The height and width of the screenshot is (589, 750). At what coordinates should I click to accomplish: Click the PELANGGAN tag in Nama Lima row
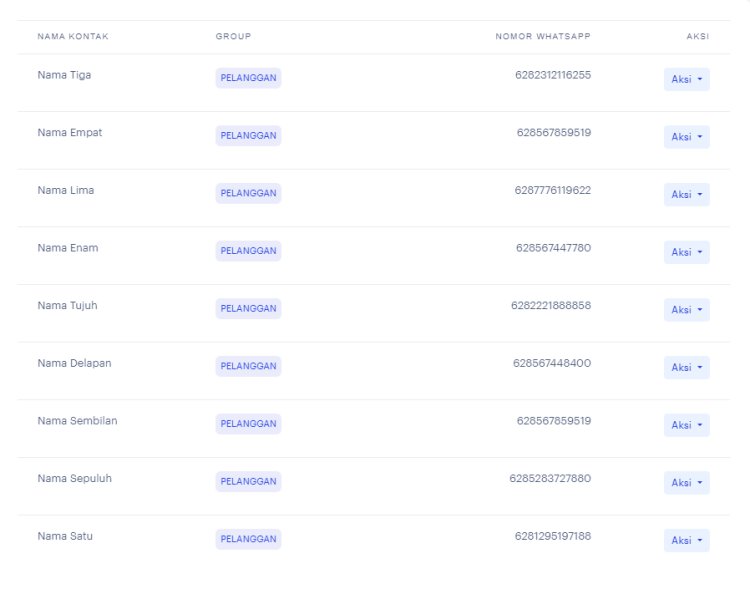click(x=248, y=194)
